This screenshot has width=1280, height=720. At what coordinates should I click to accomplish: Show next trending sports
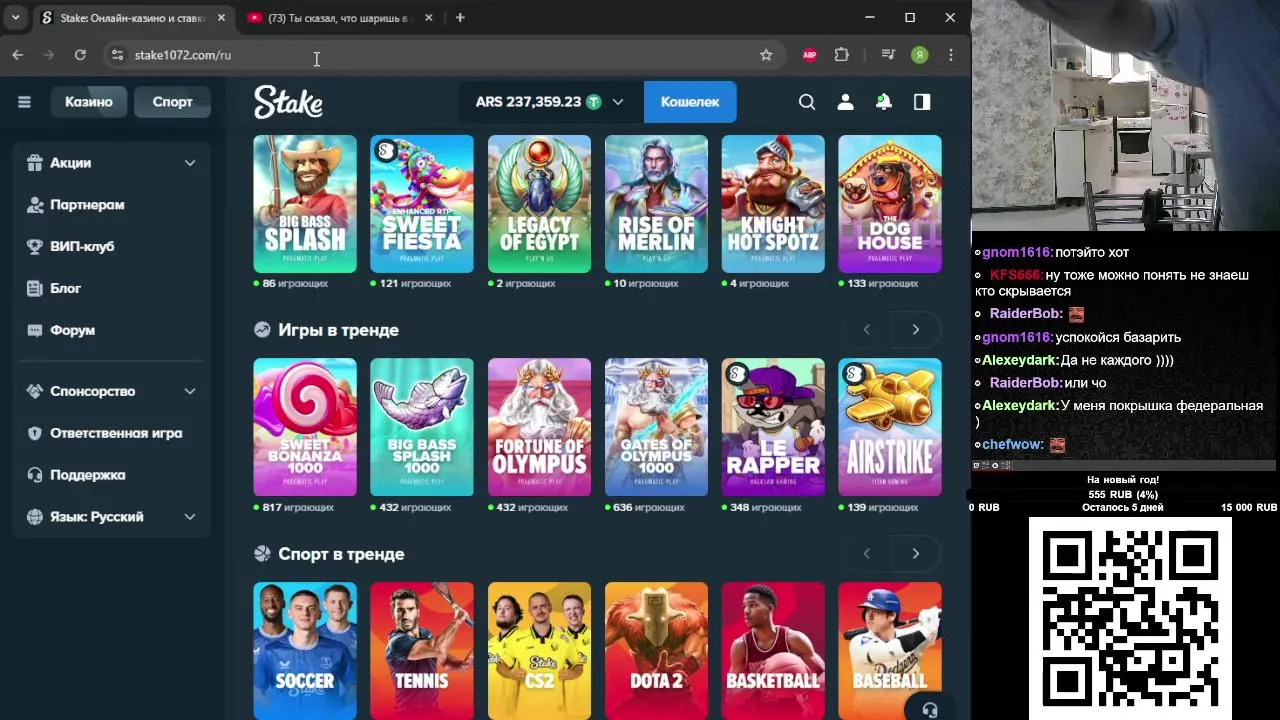915,553
